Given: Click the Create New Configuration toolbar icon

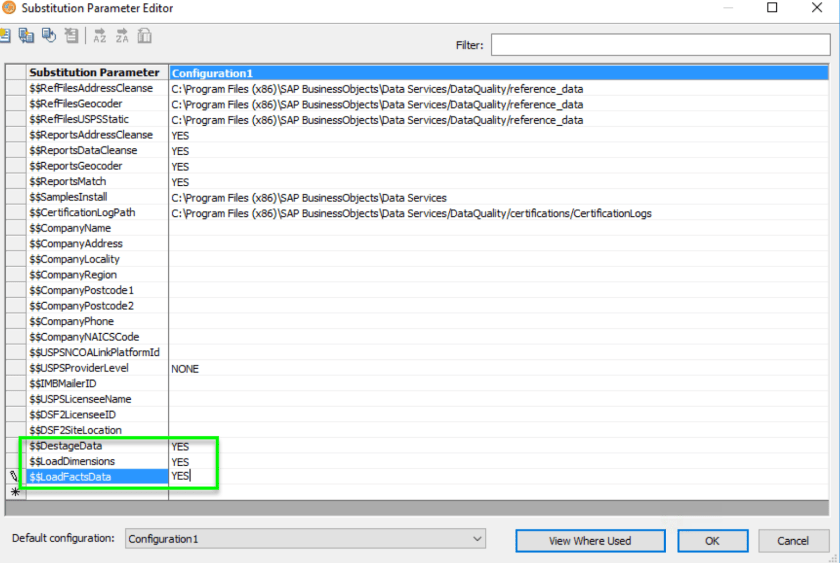Looking at the screenshot, I should pyautogui.click(x=5, y=36).
